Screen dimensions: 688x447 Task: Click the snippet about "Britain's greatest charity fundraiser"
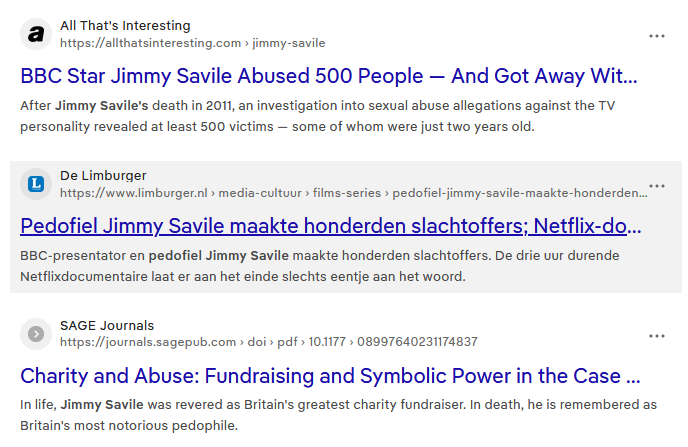tap(338, 415)
